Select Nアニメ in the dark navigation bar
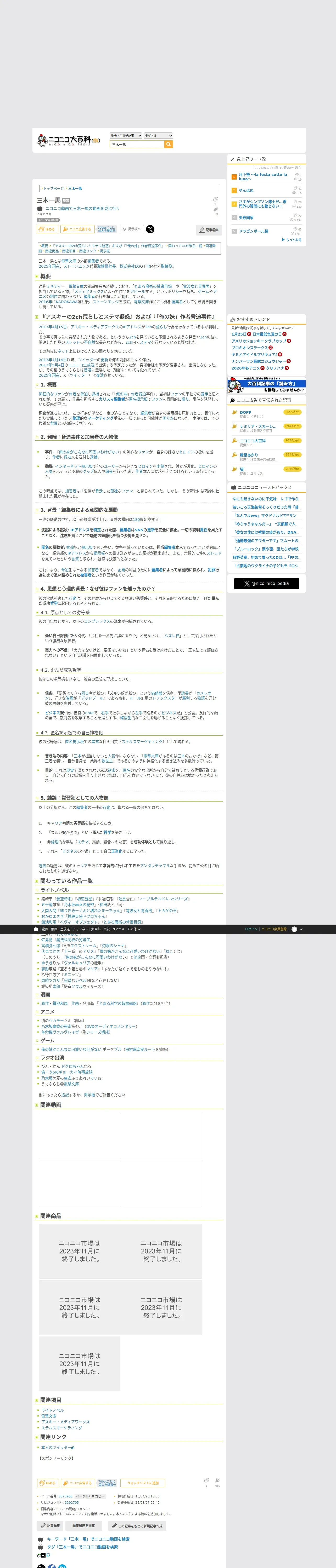Viewport: 336px width, 1568px height. tap(118, 930)
